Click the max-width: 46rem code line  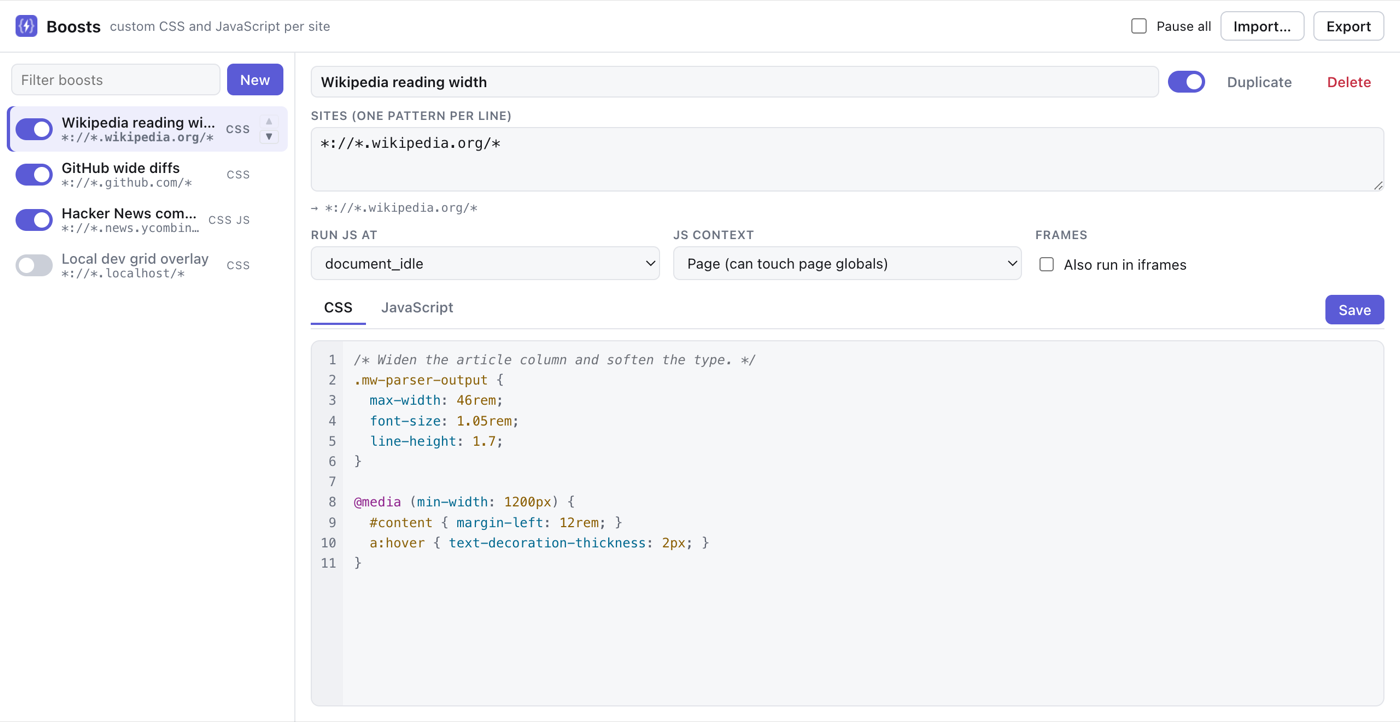click(x=436, y=400)
